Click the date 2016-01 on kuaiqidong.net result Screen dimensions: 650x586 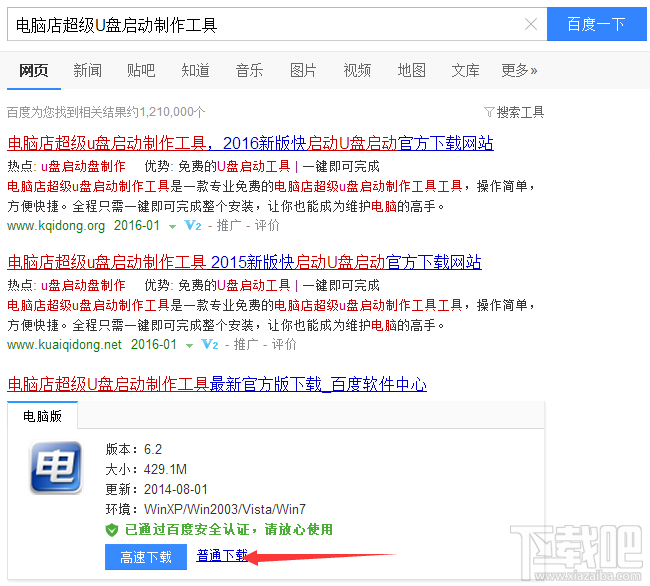(154, 344)
